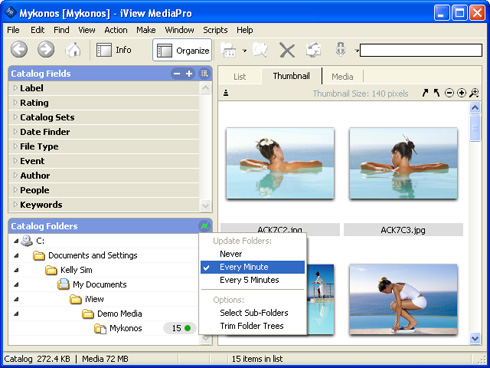The height and width of the screenshot is (368, 490).
Task: Click the ACK7C3.jpg file name label
Action: point(403,230)
